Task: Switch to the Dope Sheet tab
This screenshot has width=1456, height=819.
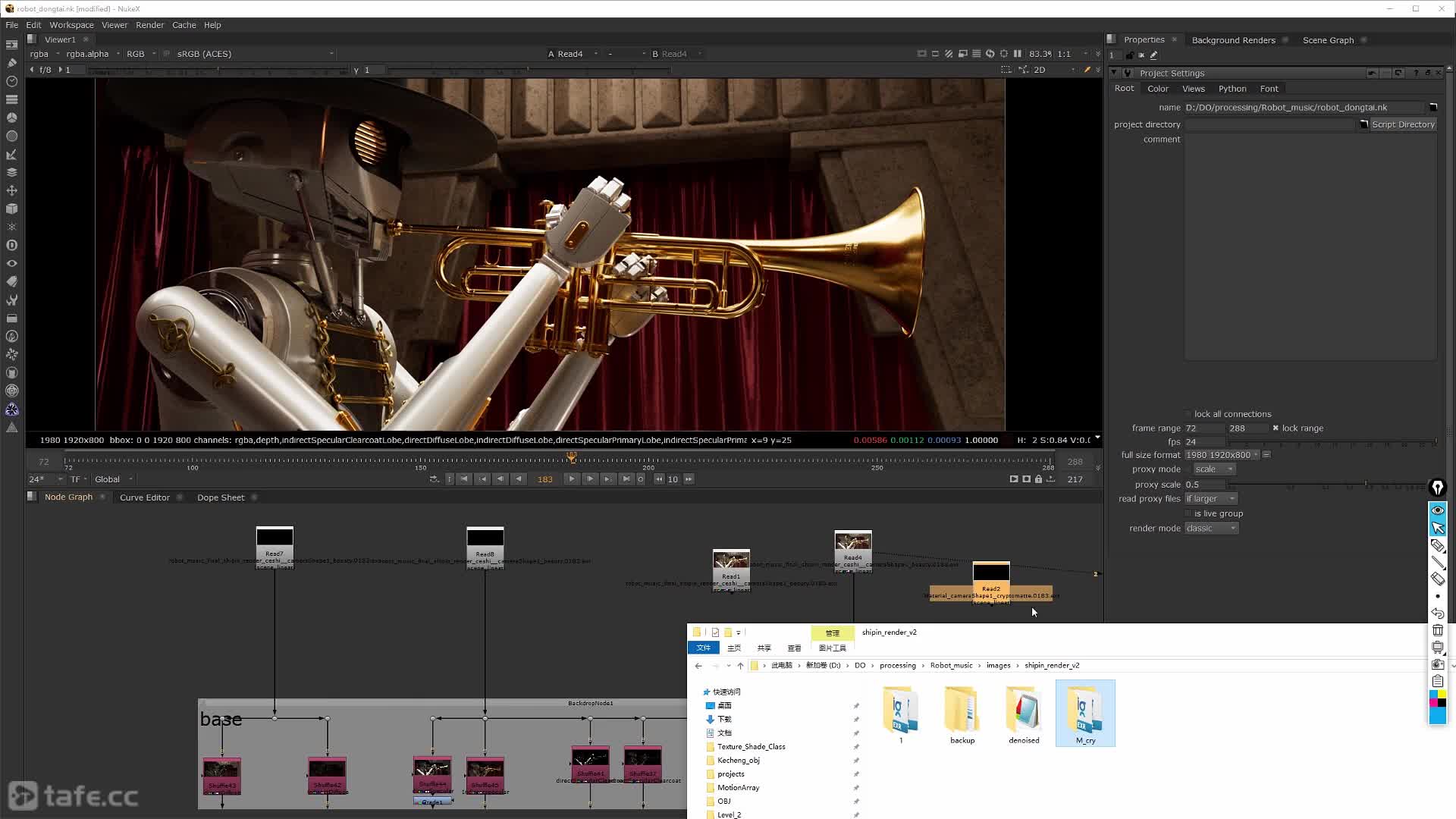Action: 221,497
